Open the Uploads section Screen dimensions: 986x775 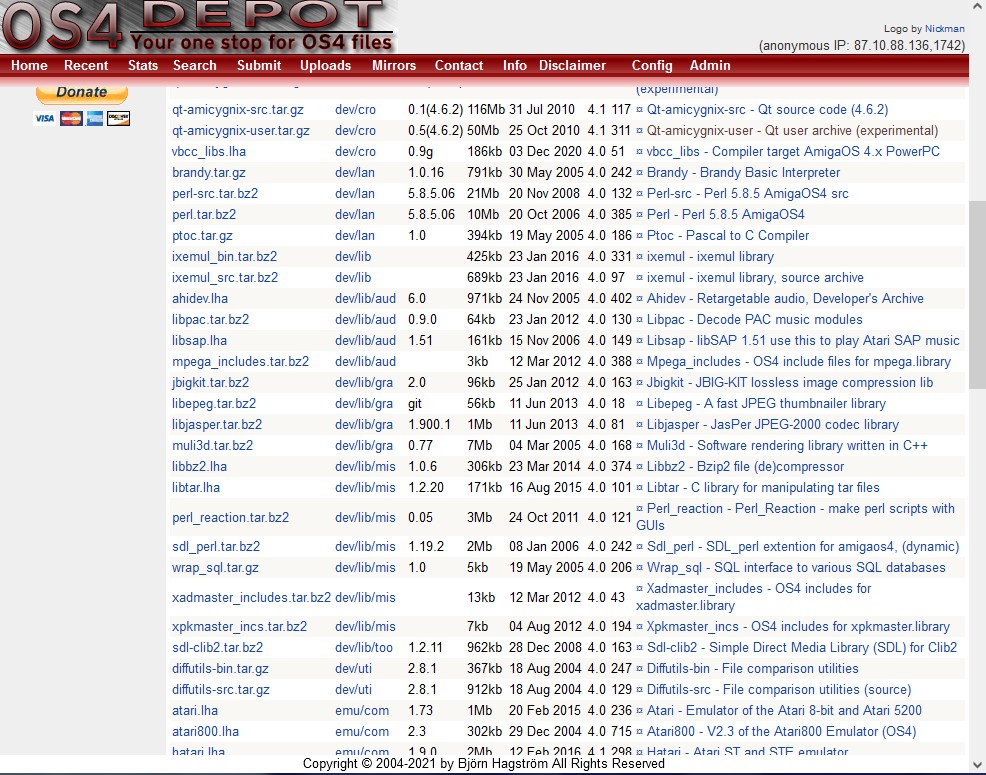[x=325, y=65]
